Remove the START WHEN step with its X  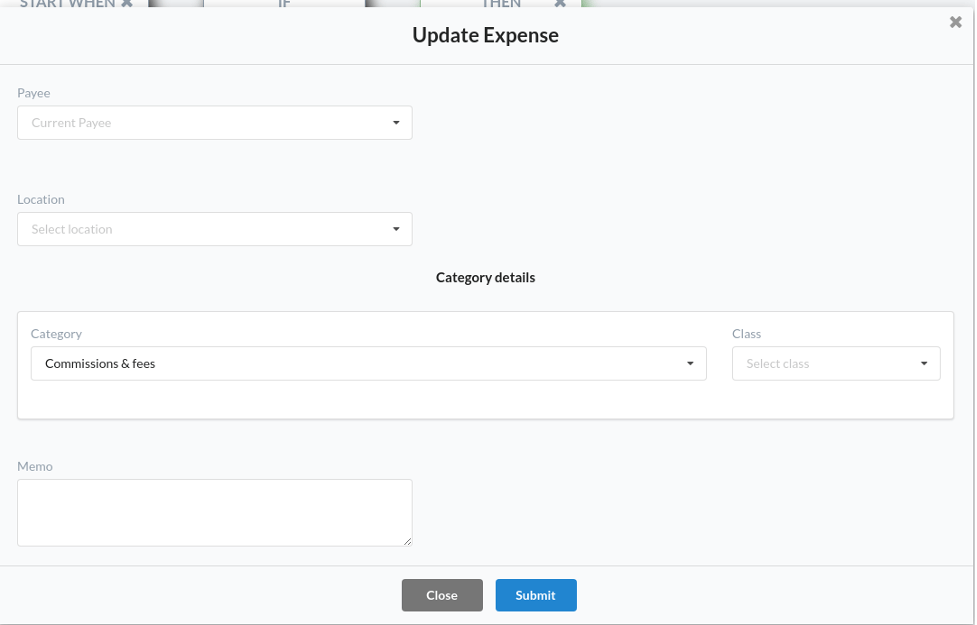pos(126,3)
